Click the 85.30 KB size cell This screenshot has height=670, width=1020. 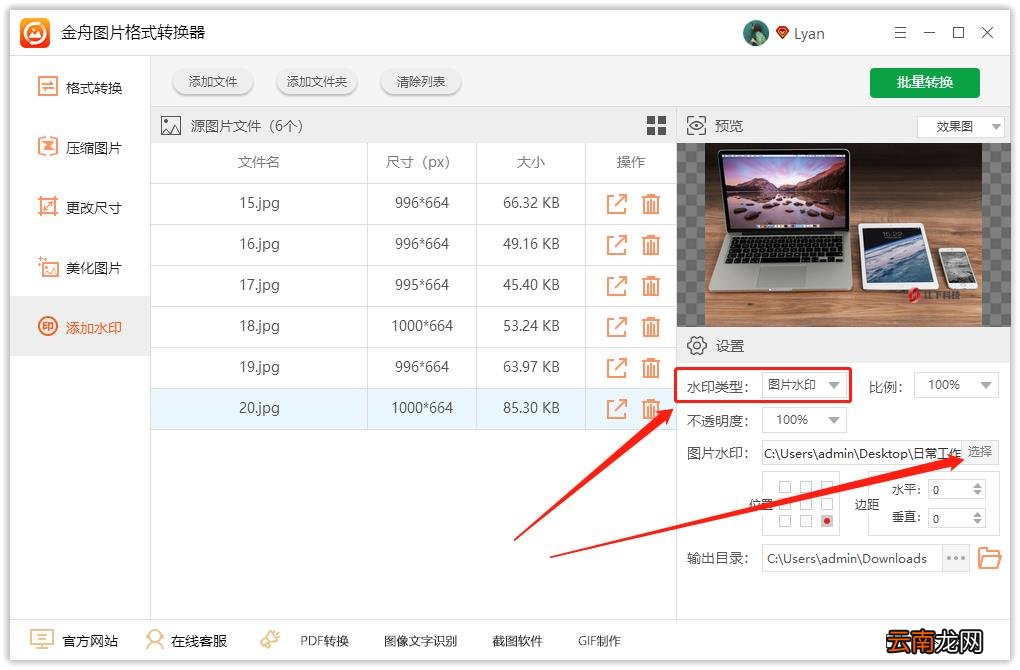(x=531, y=408)
